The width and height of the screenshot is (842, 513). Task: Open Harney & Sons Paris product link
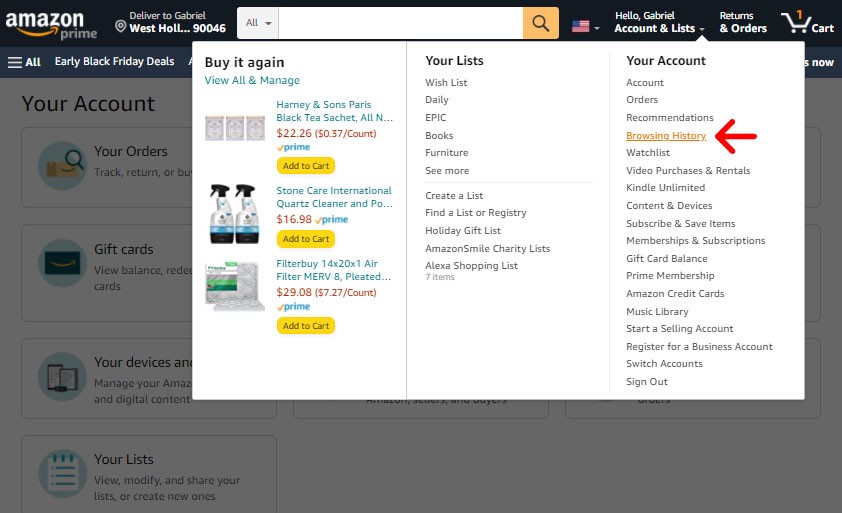coord(335,111)
